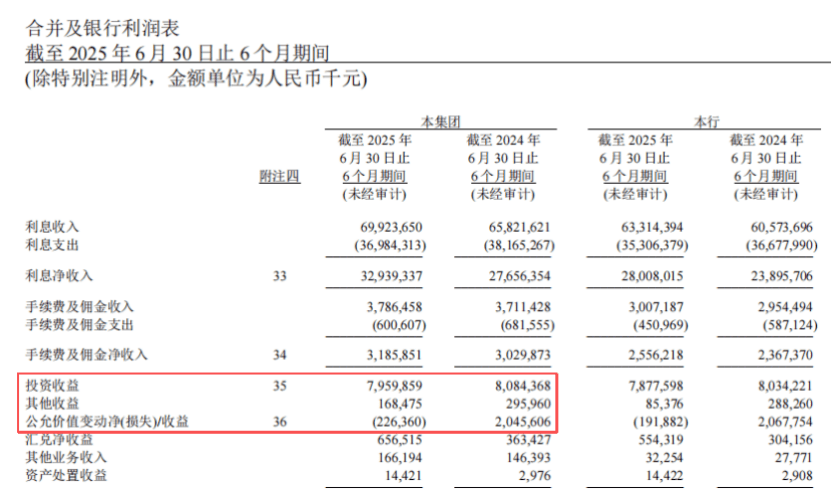Click note number 34 beside 手续费及佣金净收入
Viewport: 832px width, 492px height.
pos(280,355)
